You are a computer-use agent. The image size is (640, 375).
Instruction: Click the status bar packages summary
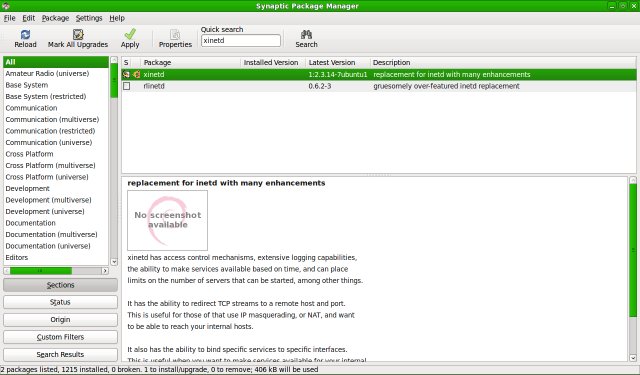[x=159, y=370]
